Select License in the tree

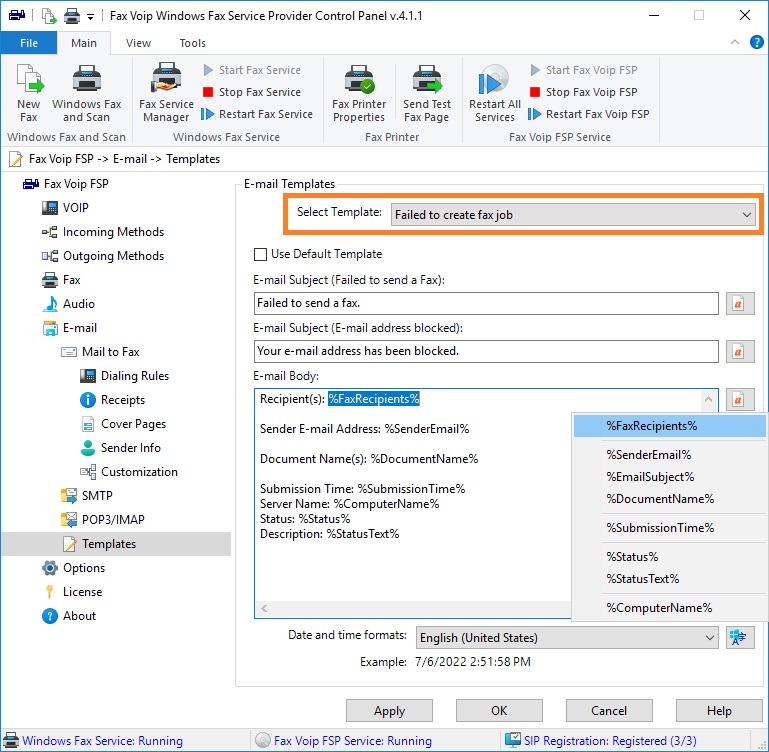[73, 593]
